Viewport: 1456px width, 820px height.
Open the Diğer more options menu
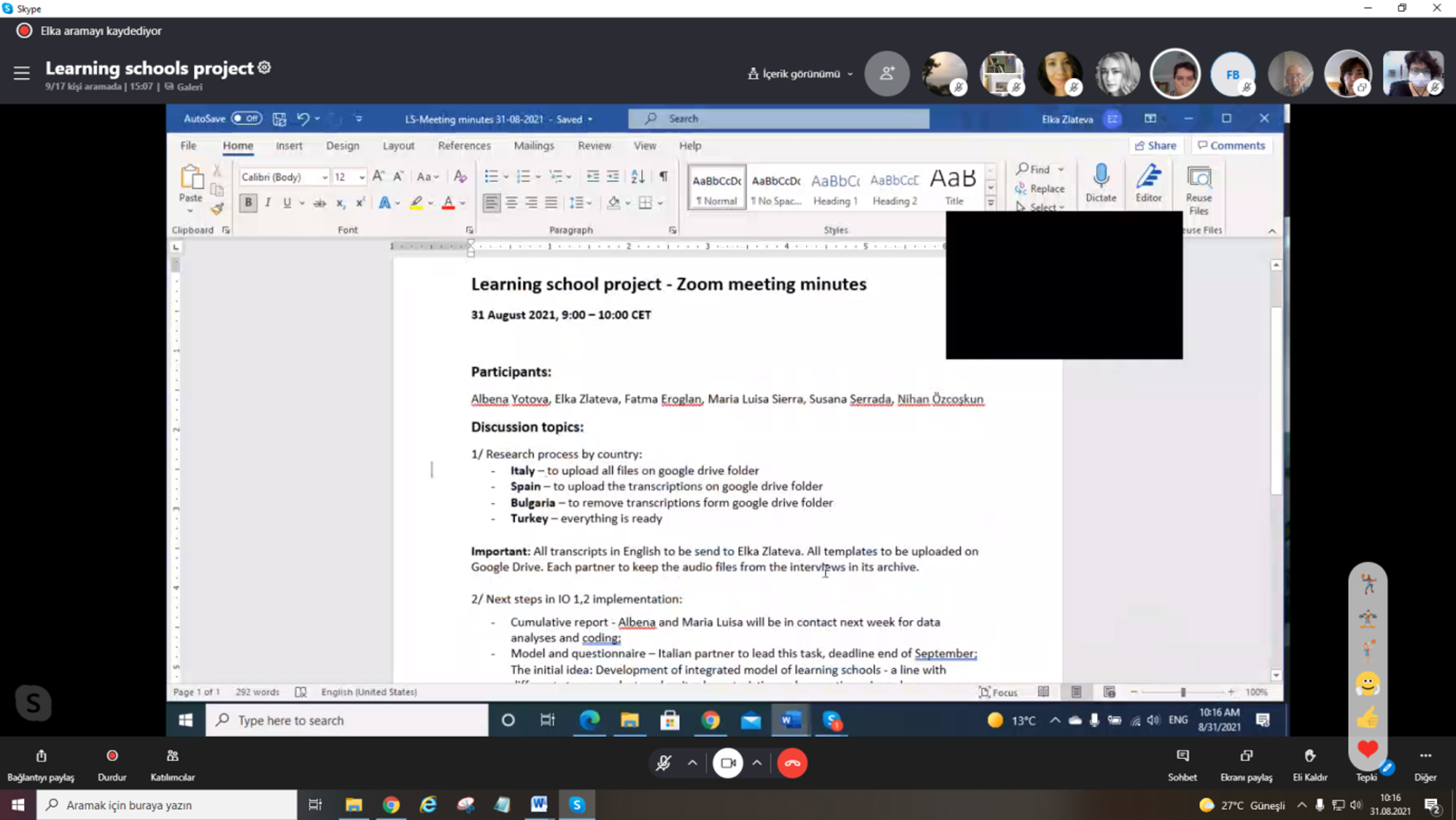[x=1425, y=756]
